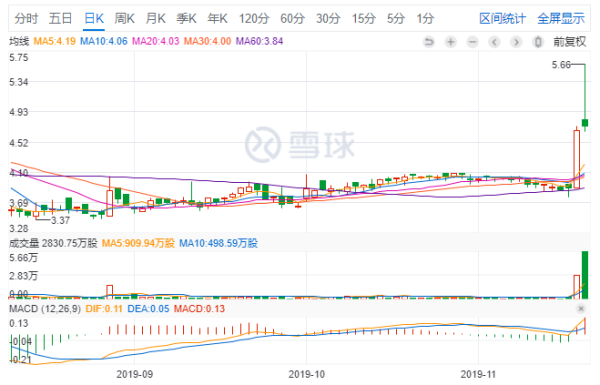Open the 前复权 adjustment dropdown
This screenshot has width=600, height=385.
tap(569, 41)
